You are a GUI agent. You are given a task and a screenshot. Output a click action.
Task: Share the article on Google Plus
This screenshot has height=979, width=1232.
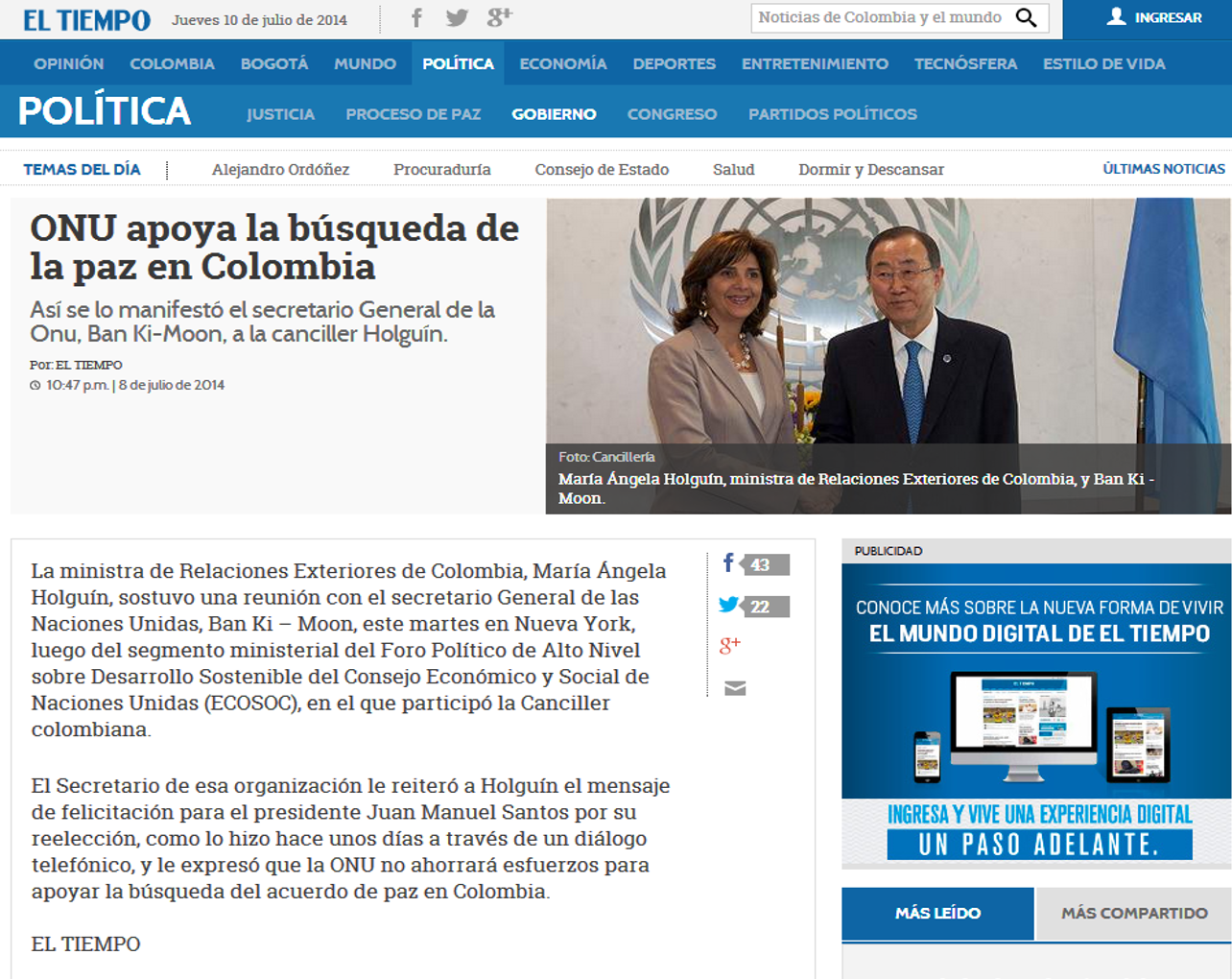tap(730, 646)
